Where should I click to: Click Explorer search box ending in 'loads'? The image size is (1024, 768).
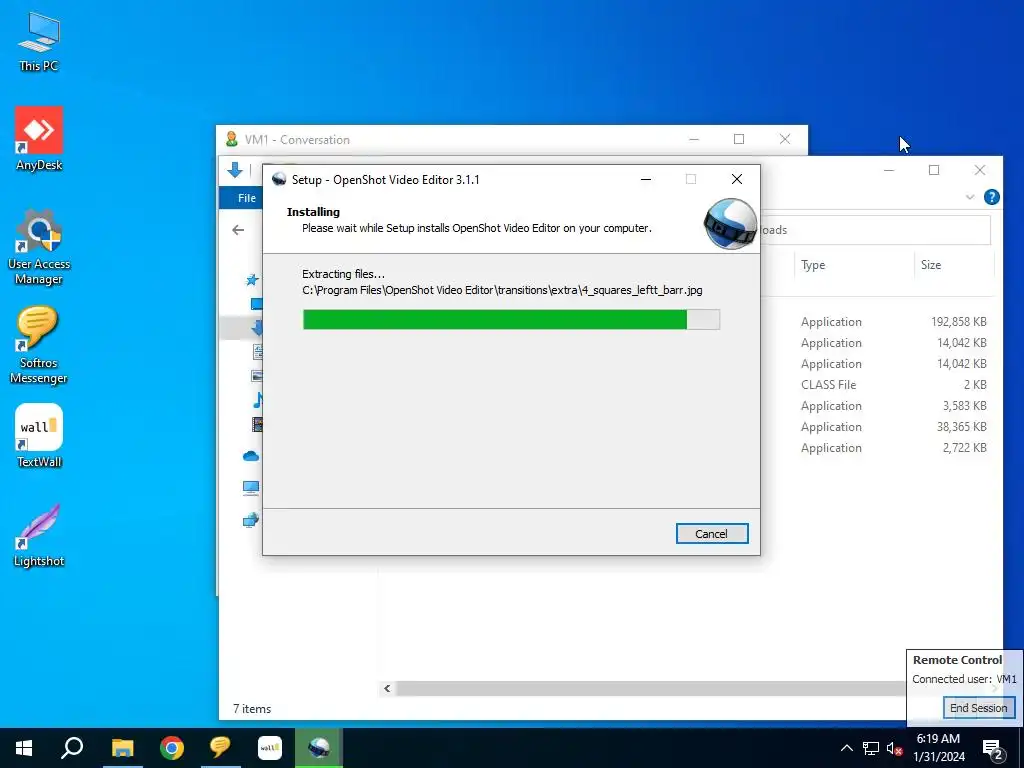coord(875,230)
